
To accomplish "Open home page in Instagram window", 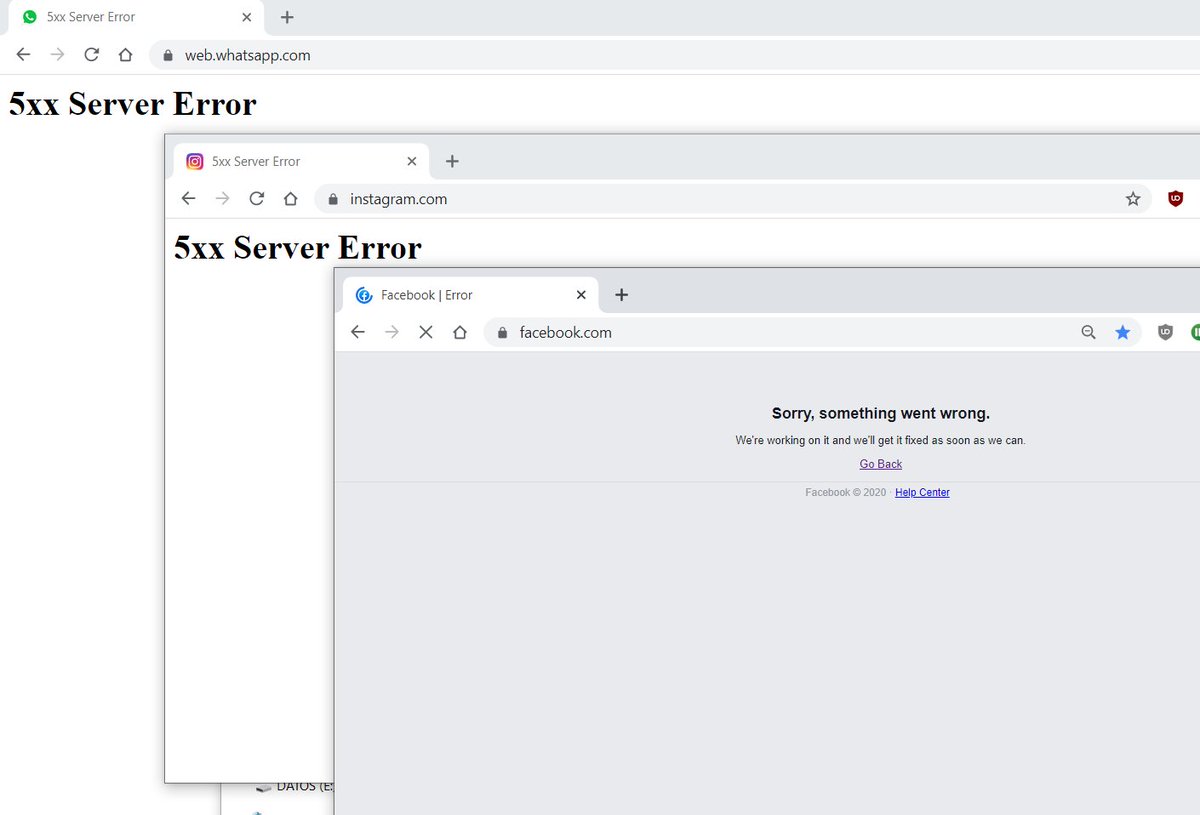I will 290,199.
